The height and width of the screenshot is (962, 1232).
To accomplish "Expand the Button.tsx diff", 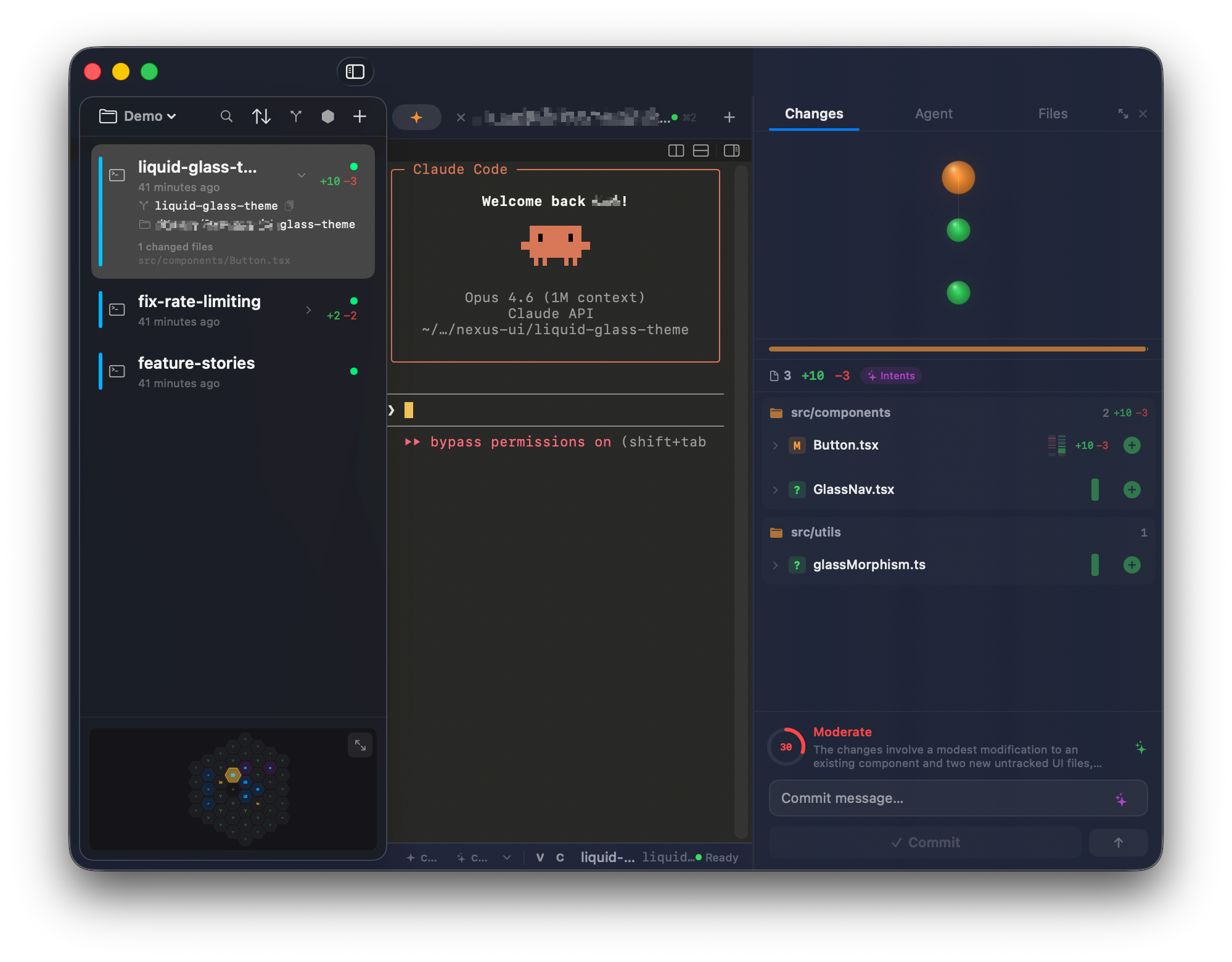I will [x=775, y=445].
